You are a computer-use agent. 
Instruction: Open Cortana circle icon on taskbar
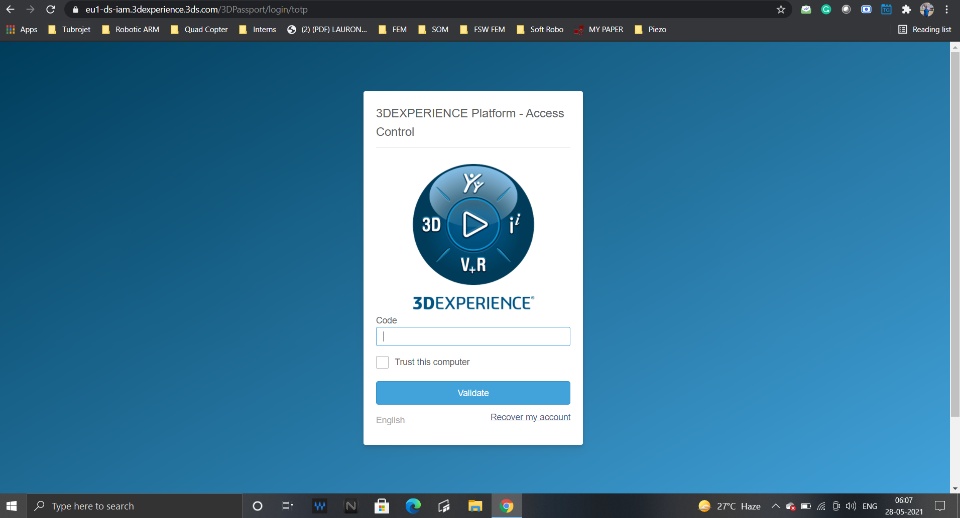(257, 506)
